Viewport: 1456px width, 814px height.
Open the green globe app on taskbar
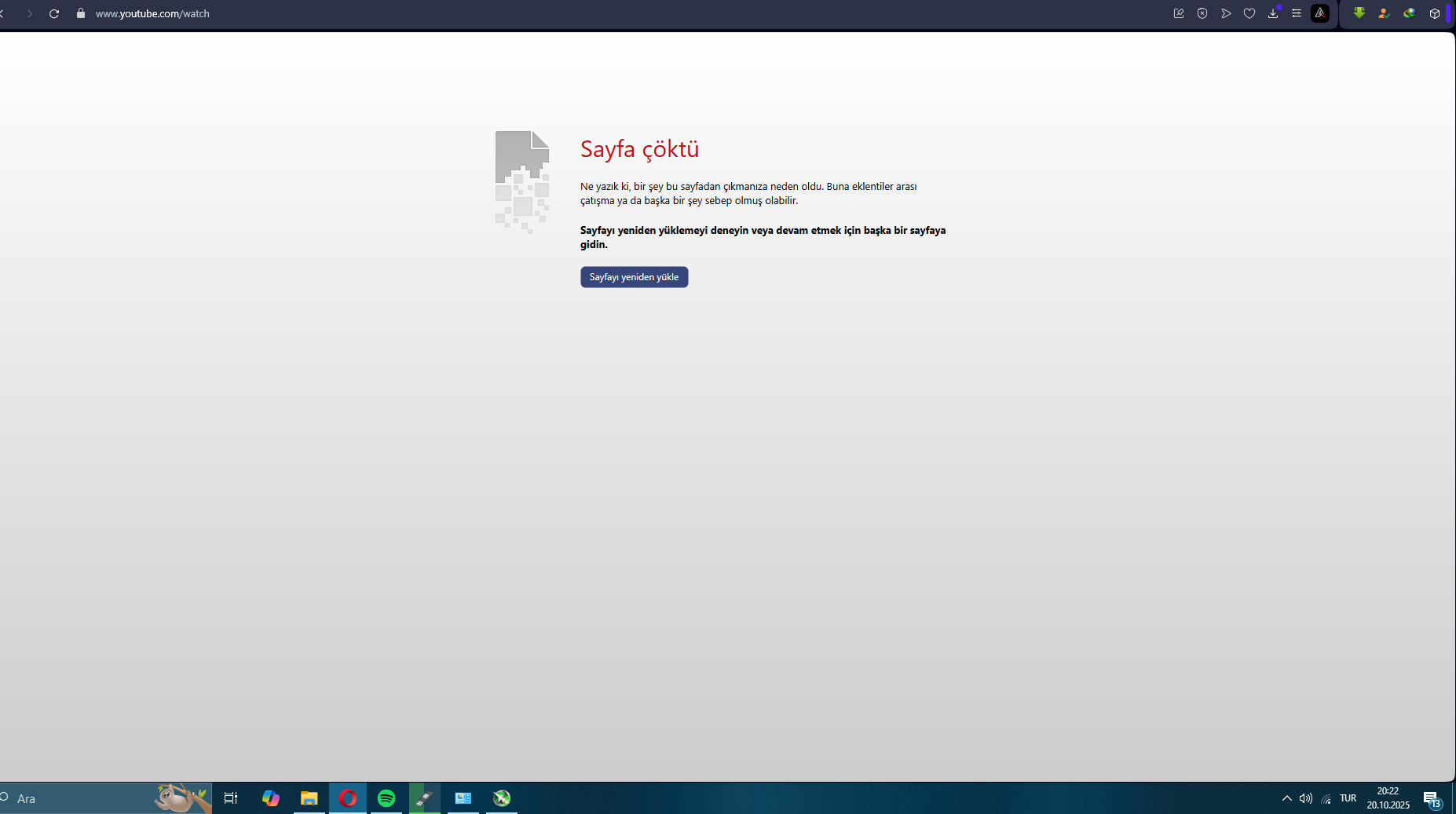[502, 798]
